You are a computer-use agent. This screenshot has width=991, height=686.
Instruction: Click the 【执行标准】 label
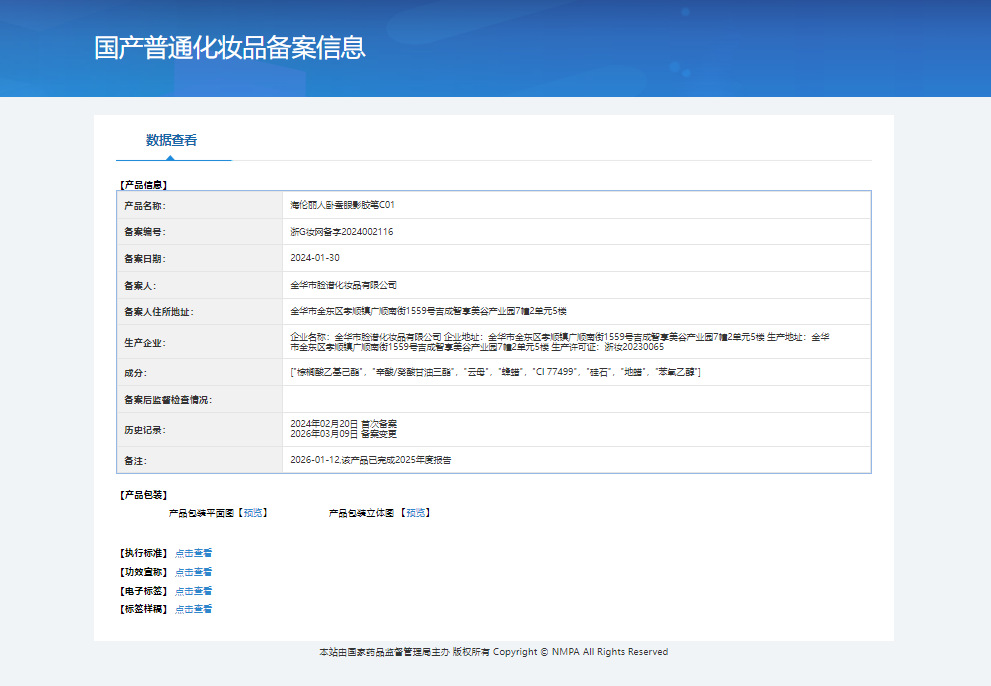pos(143,553)
